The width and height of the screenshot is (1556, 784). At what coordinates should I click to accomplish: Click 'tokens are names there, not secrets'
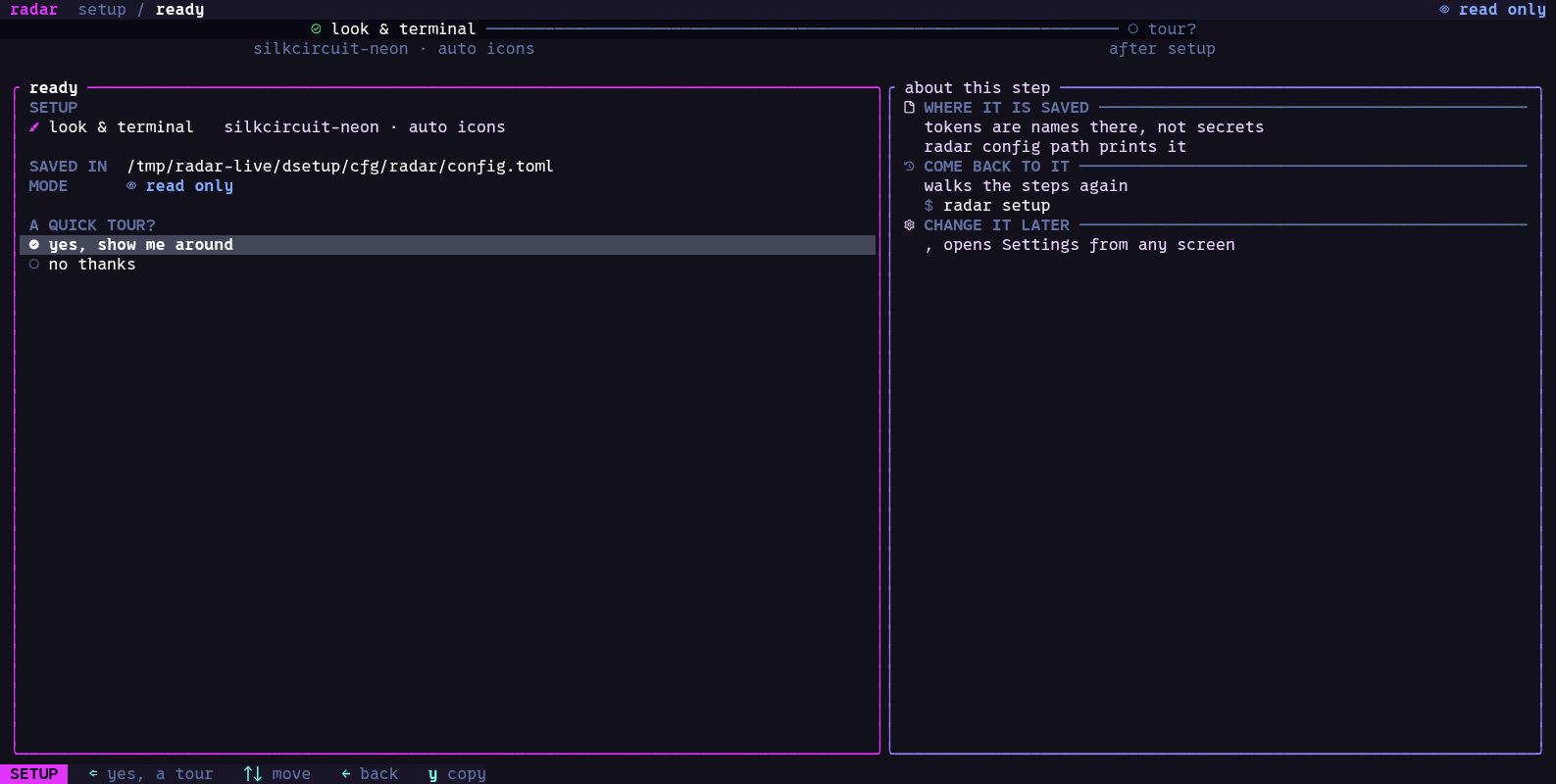point(1094,127)
